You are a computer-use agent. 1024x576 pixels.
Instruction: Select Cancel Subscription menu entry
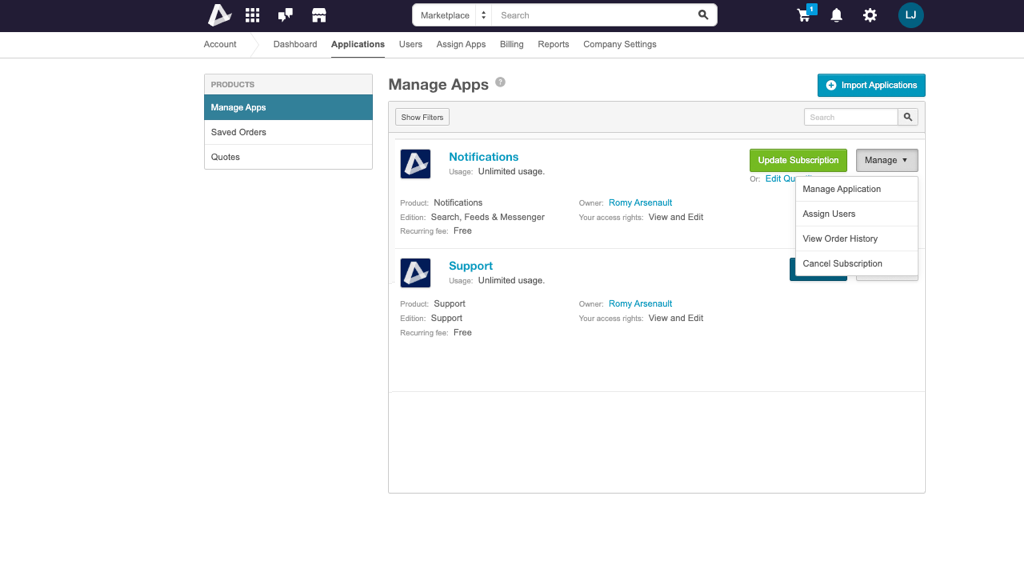856,263
